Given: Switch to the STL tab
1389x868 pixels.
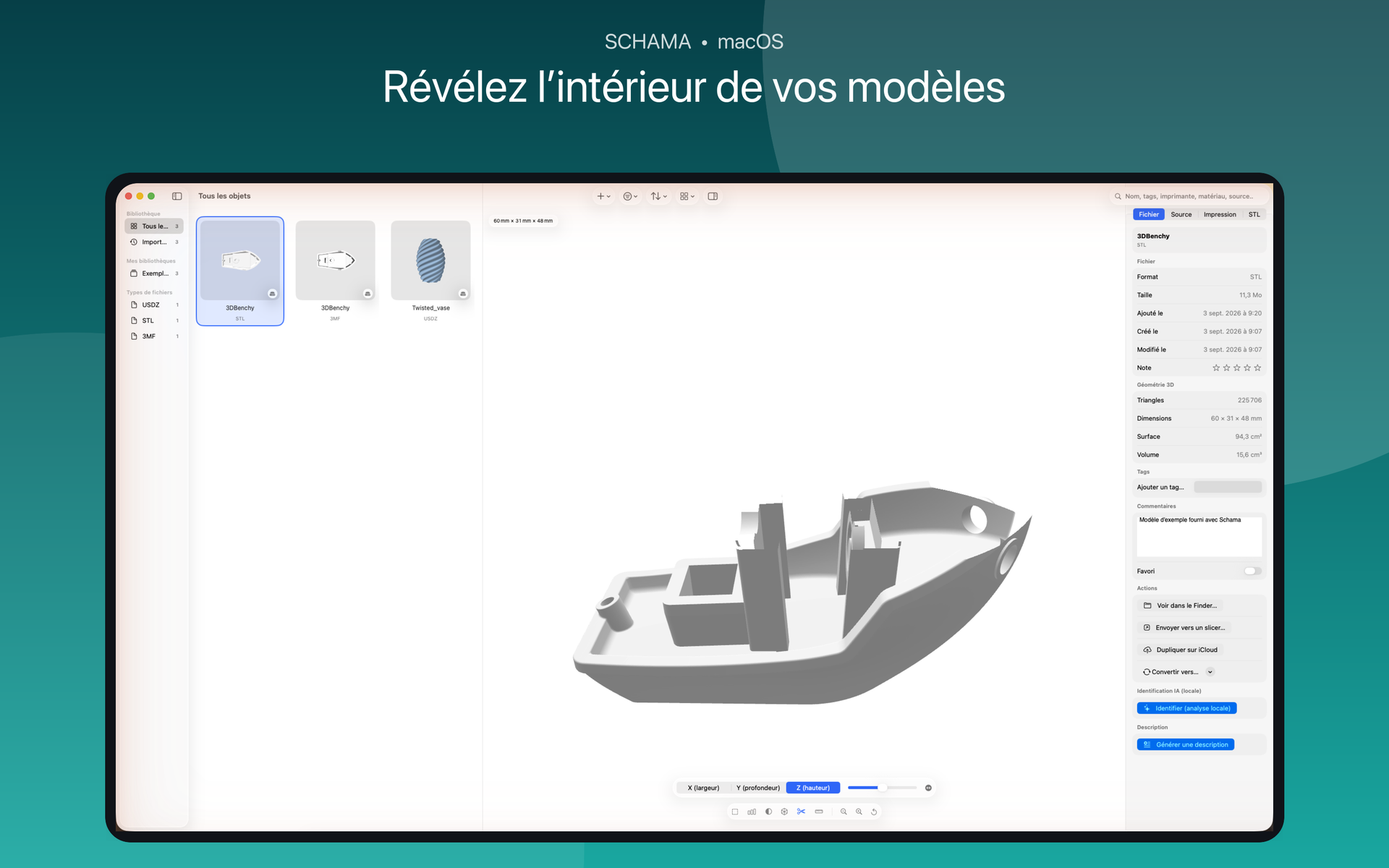Looking at the screenshot, I should click(x=1254, y=215).
